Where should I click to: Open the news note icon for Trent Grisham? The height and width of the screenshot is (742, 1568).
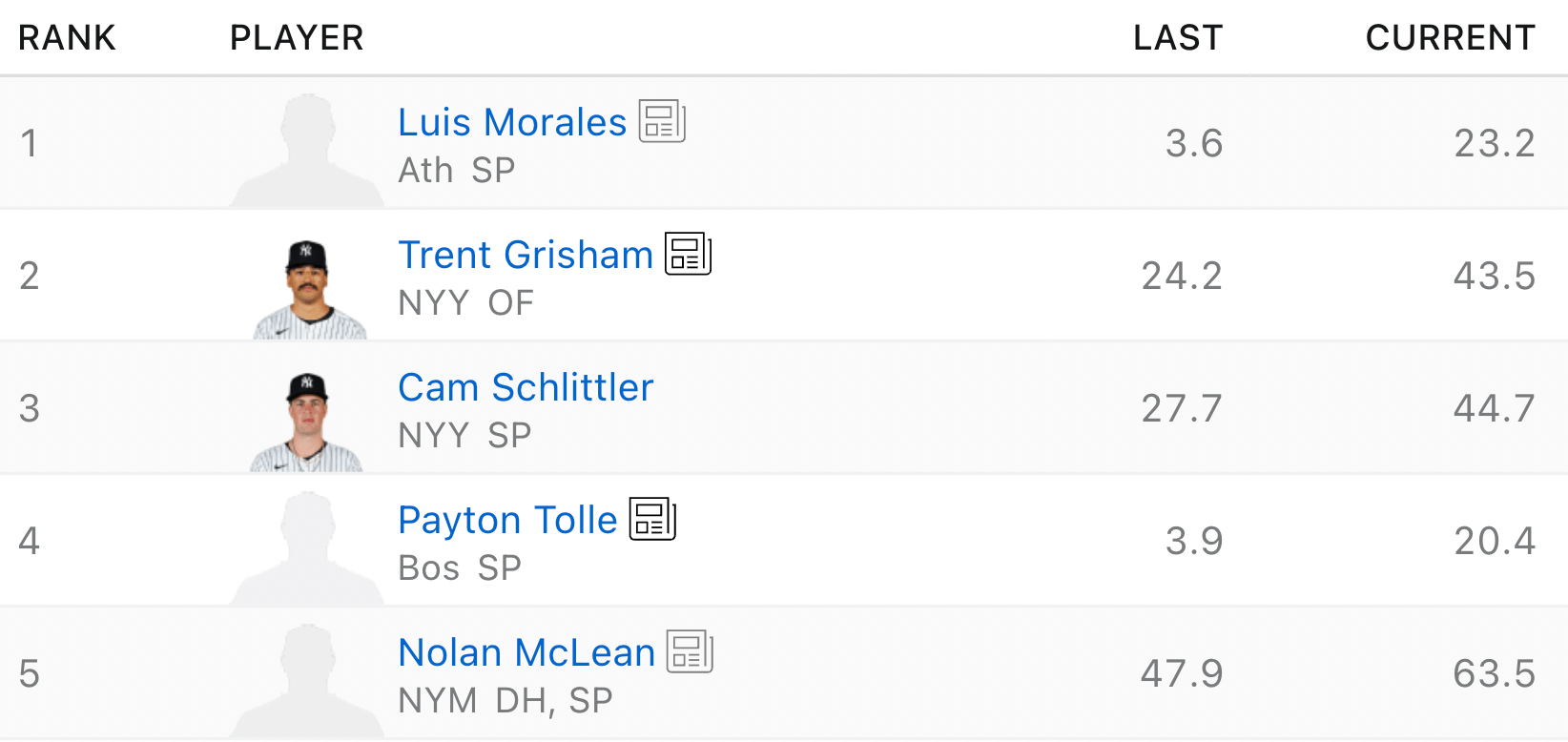point(688,254)
